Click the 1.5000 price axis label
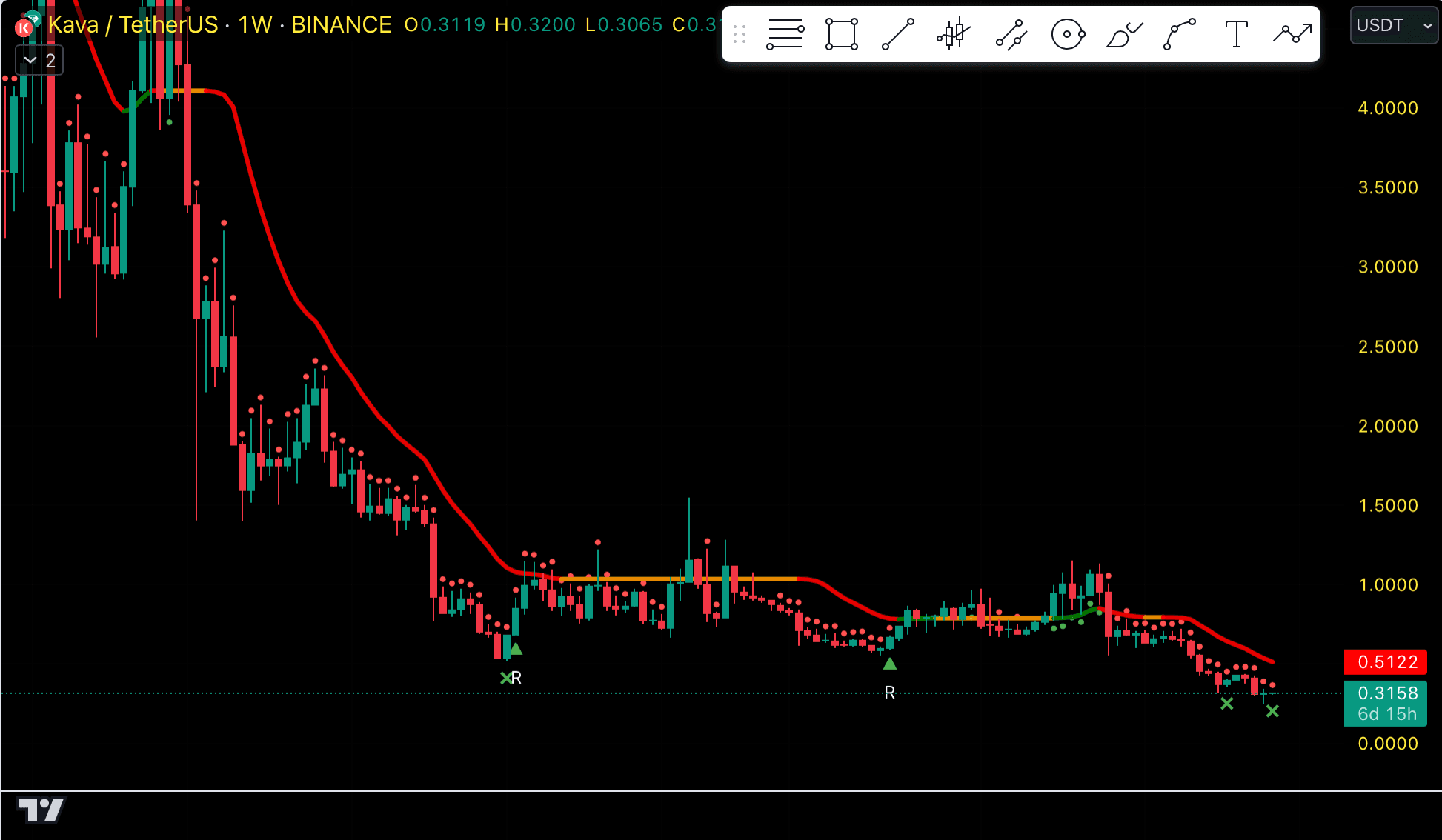1442x840 pixels. [x=1387, y=506]
